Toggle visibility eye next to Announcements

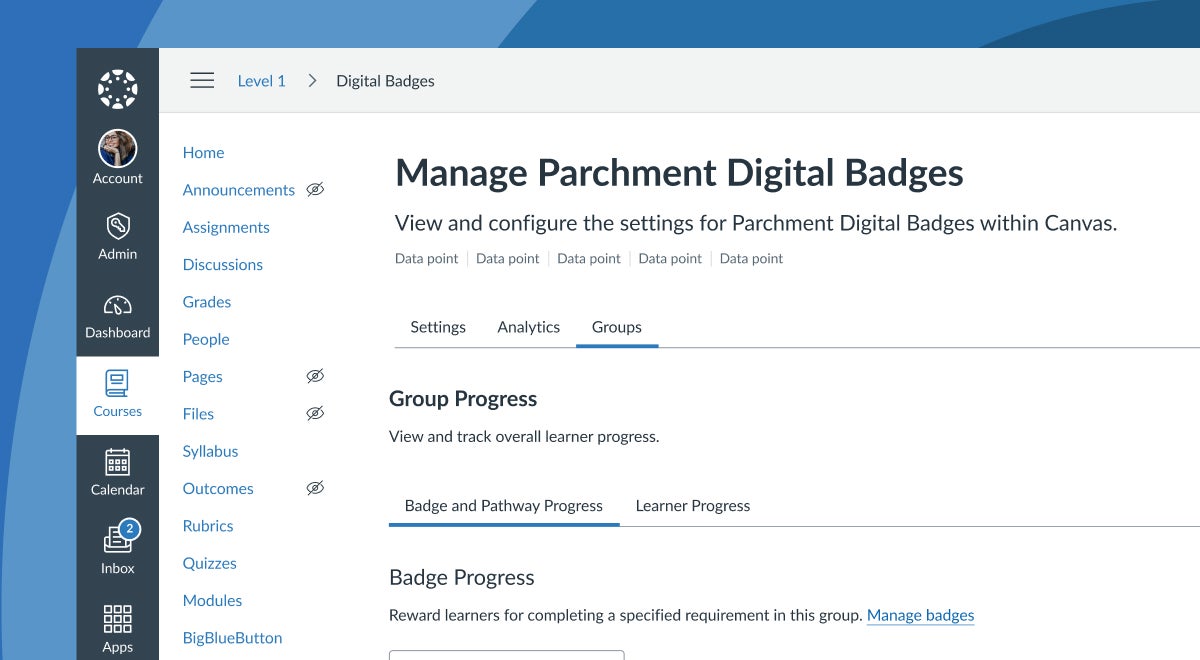[315, 190]
